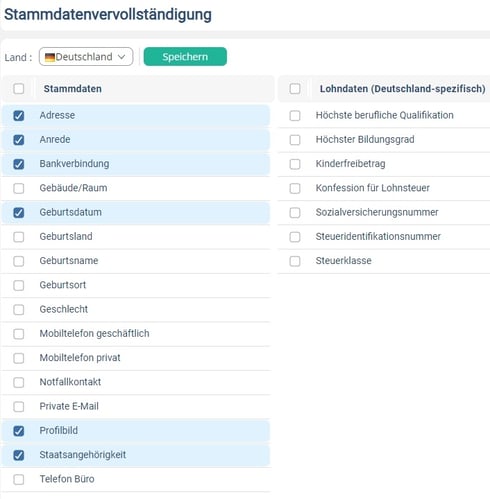The image size is (490, 499).
Task: Tick the Sozialversicherungsnummer checkbox
Action: click(x=295, y=212)
